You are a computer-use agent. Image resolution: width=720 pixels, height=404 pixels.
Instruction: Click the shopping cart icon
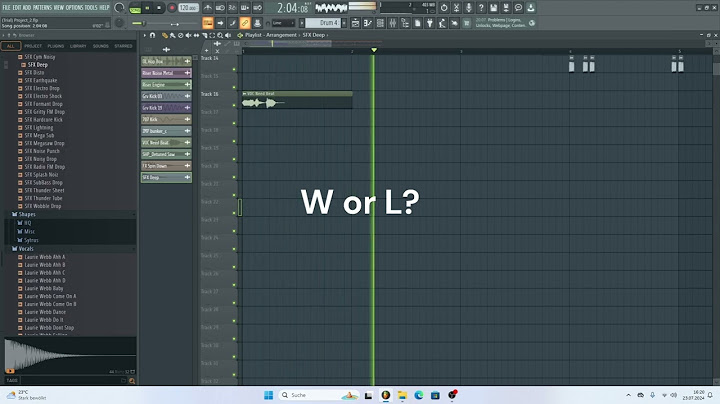[x=467, y=23]
